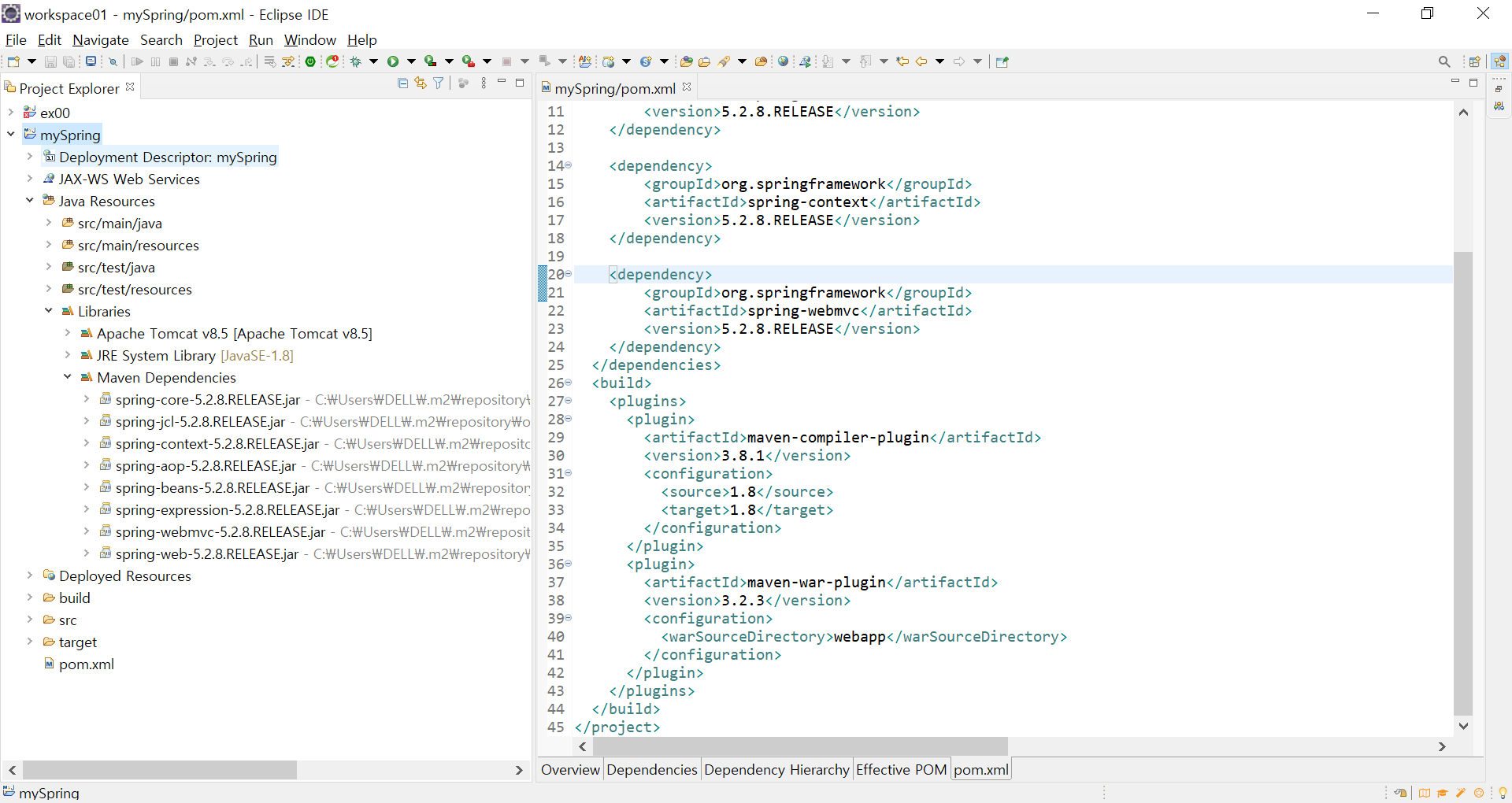This screenshot has width=1512, height=803.
Task: Click the green Run button icon
Action: (393, 61)
